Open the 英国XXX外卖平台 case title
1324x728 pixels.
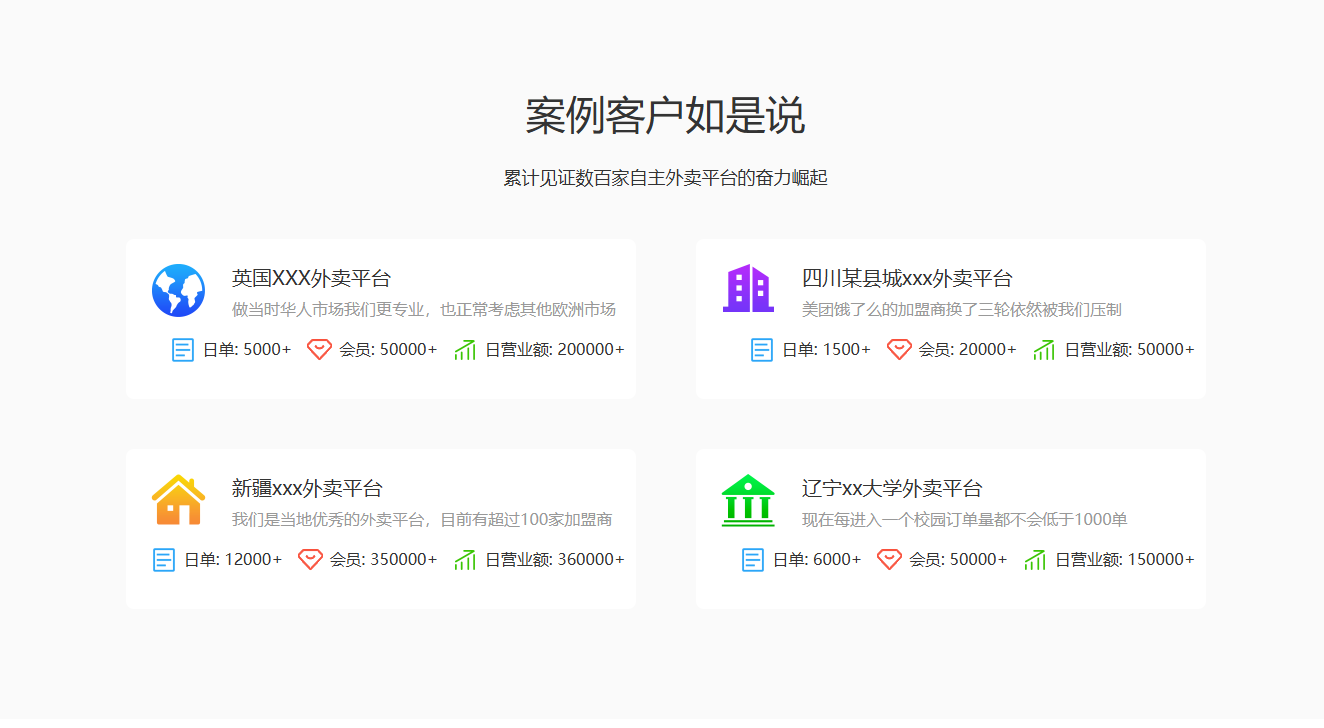click(x=311, y=278)
